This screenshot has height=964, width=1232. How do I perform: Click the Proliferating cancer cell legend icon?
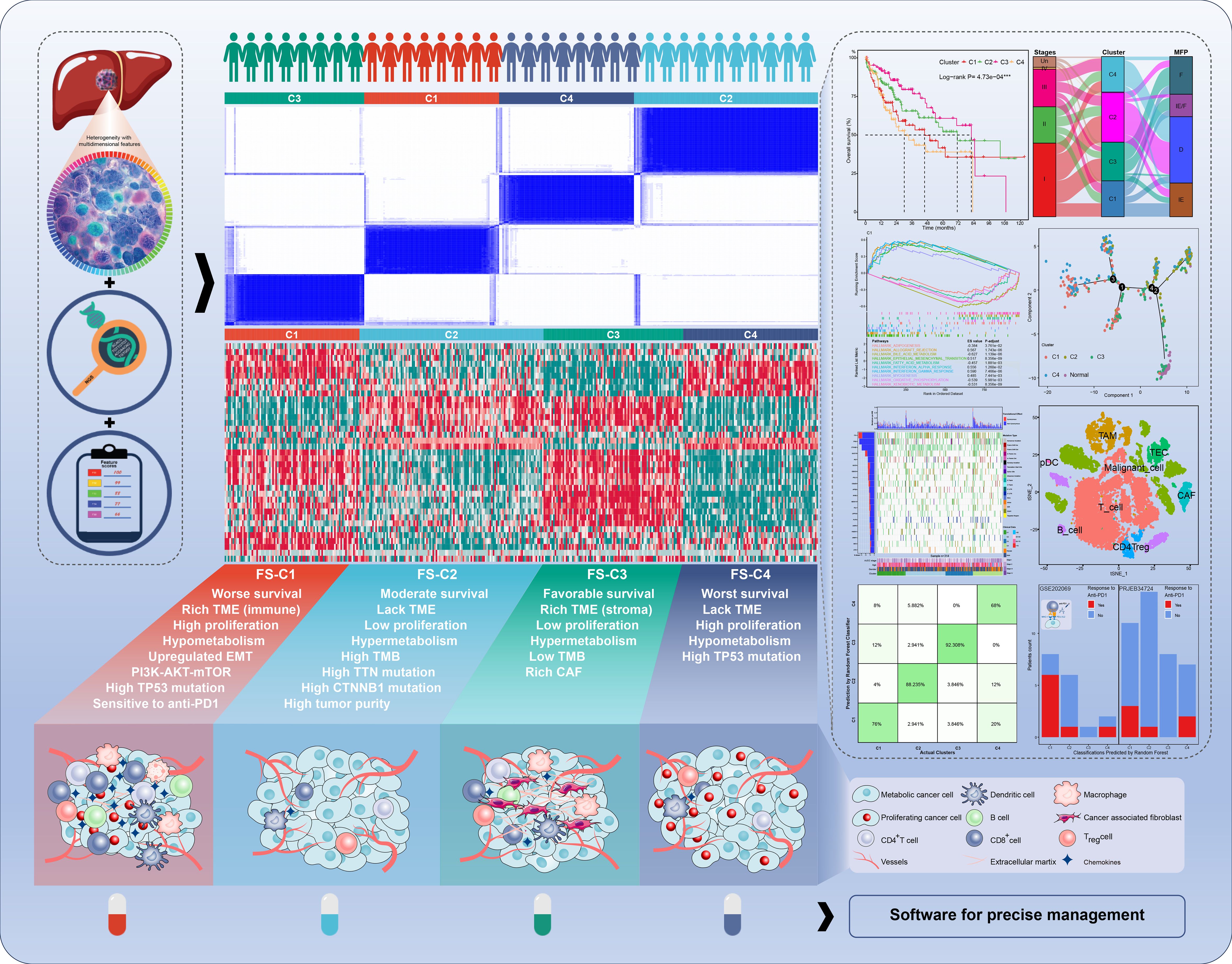866,817
